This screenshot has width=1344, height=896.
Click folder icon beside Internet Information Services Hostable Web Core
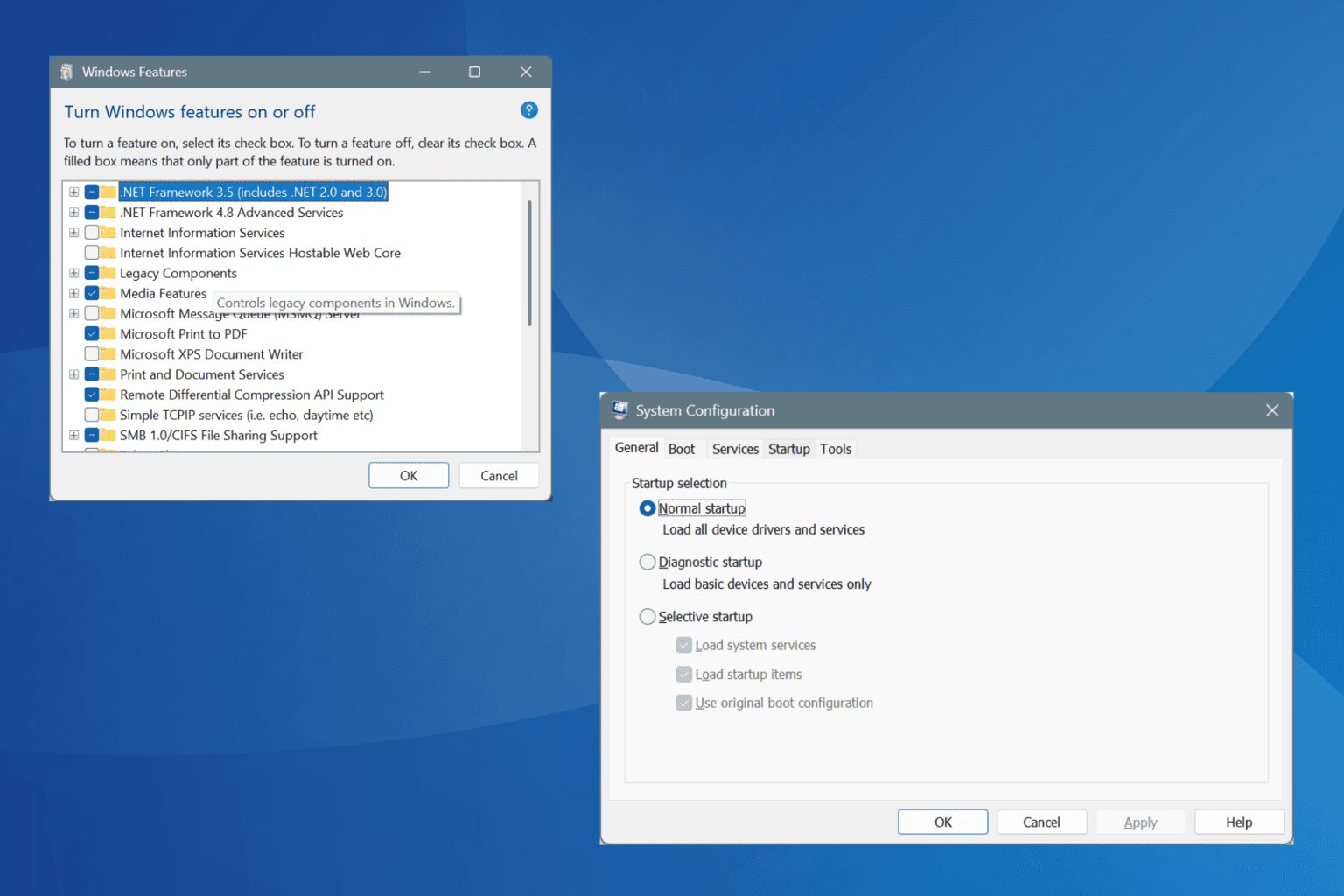(108, 253)
